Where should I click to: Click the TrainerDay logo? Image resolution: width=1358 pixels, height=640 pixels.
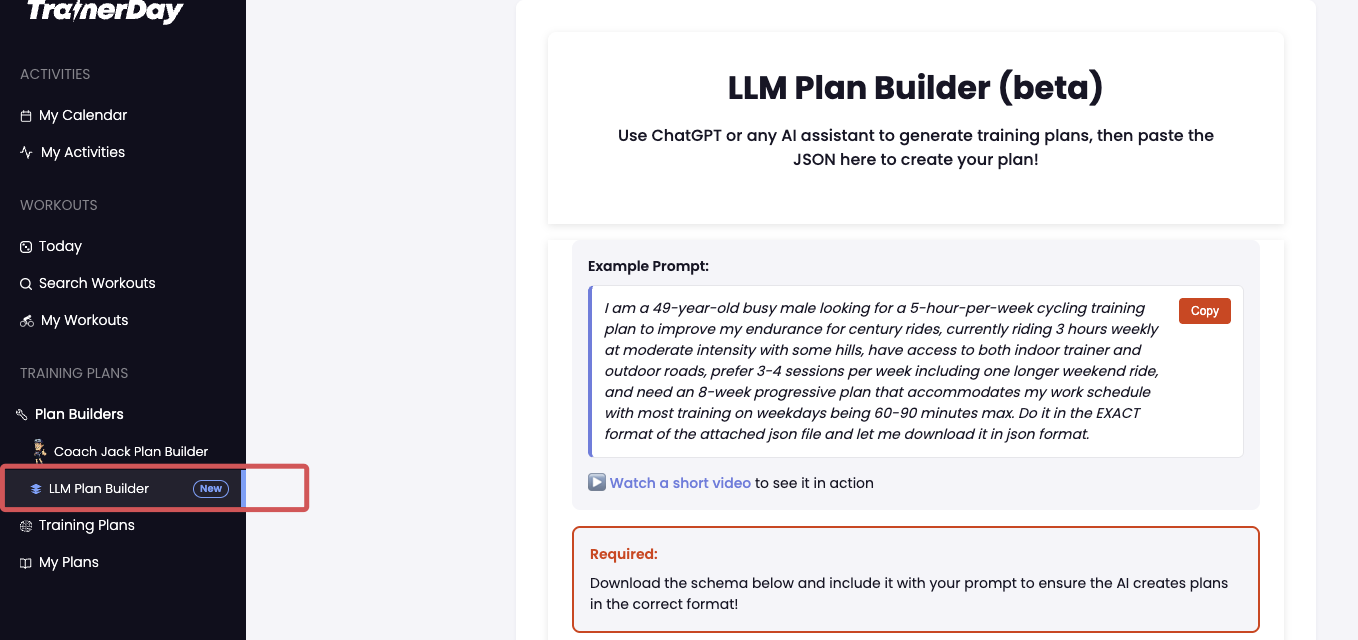coord(104,11)
